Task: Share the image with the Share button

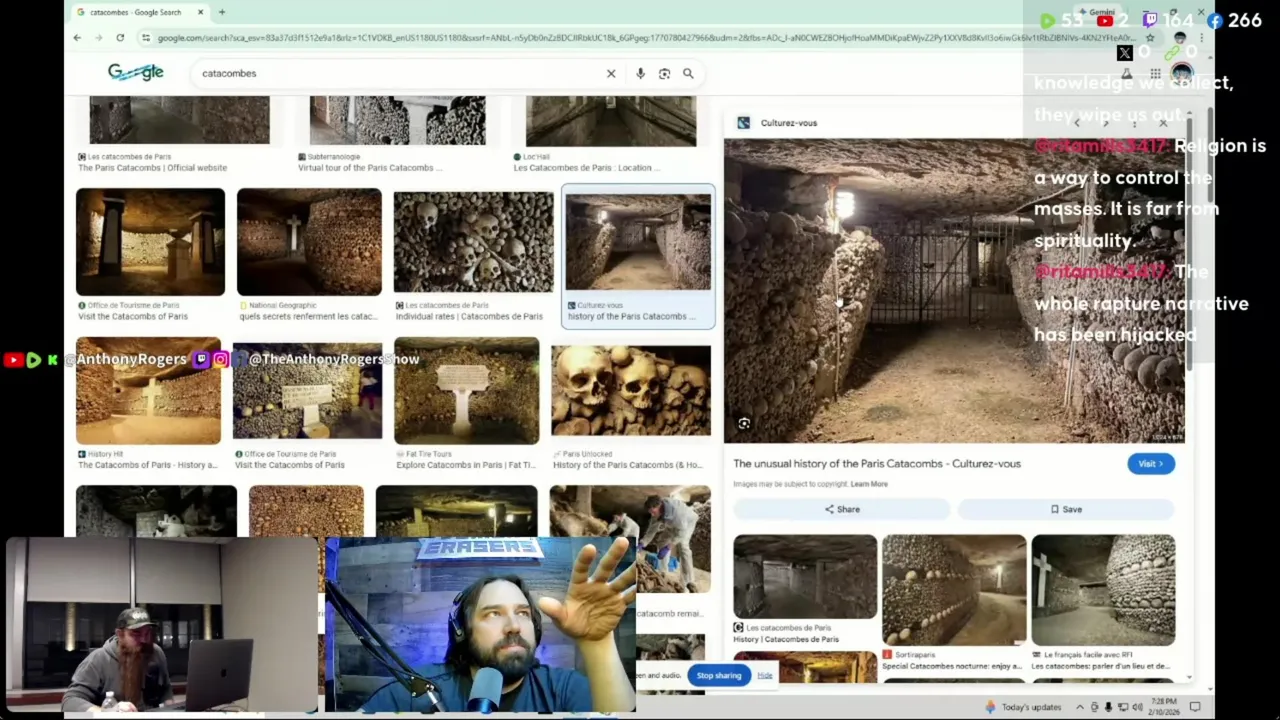Action: coord(842,509)
